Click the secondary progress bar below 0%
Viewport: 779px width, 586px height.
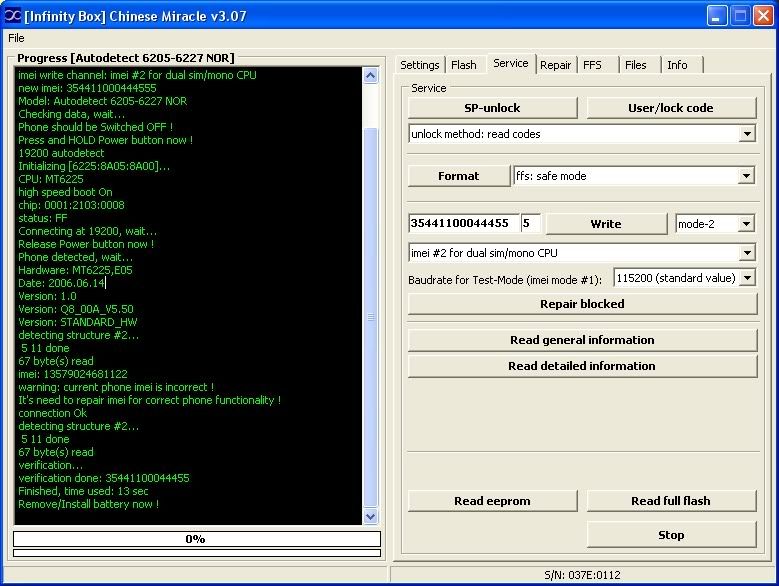(197, 553)
